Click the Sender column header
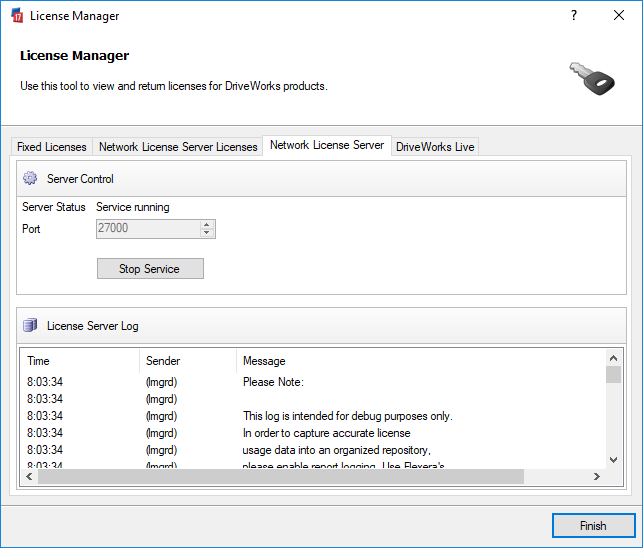 (187, 361)
